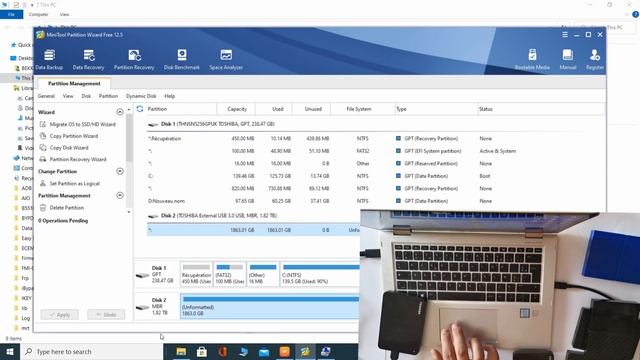Select Other 16 MB block in disk map
The image size is (640, 360).
click(263, 274)
